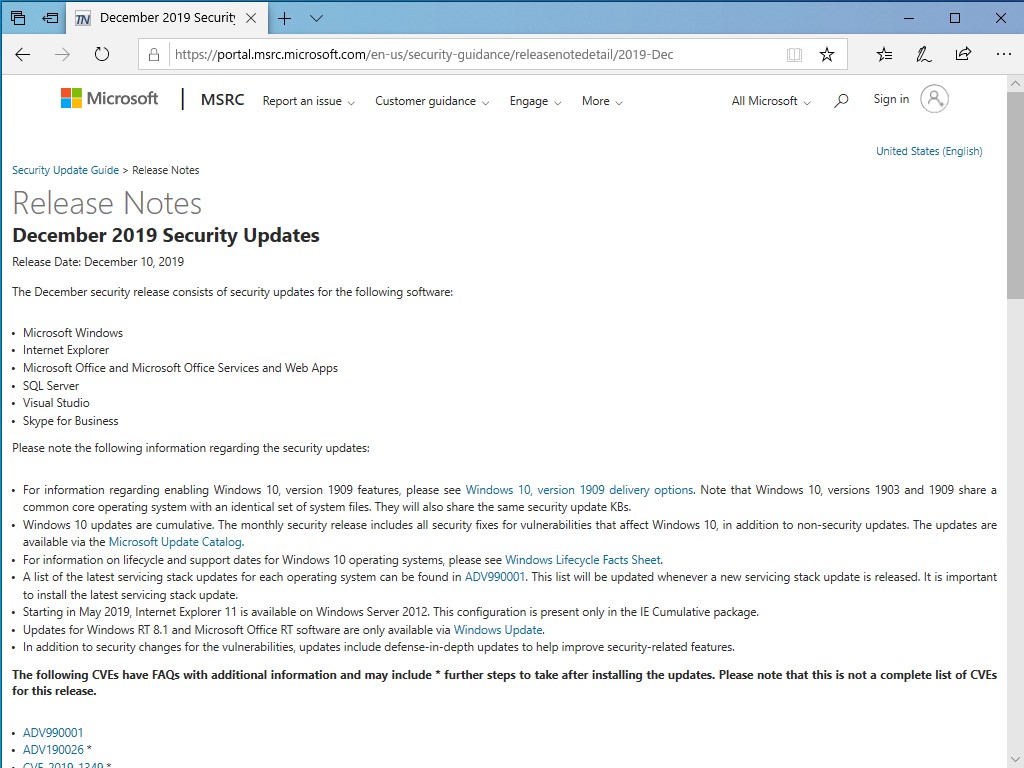
Task: Select 'Internet Explorer' list item
Action: coord(66,350)
